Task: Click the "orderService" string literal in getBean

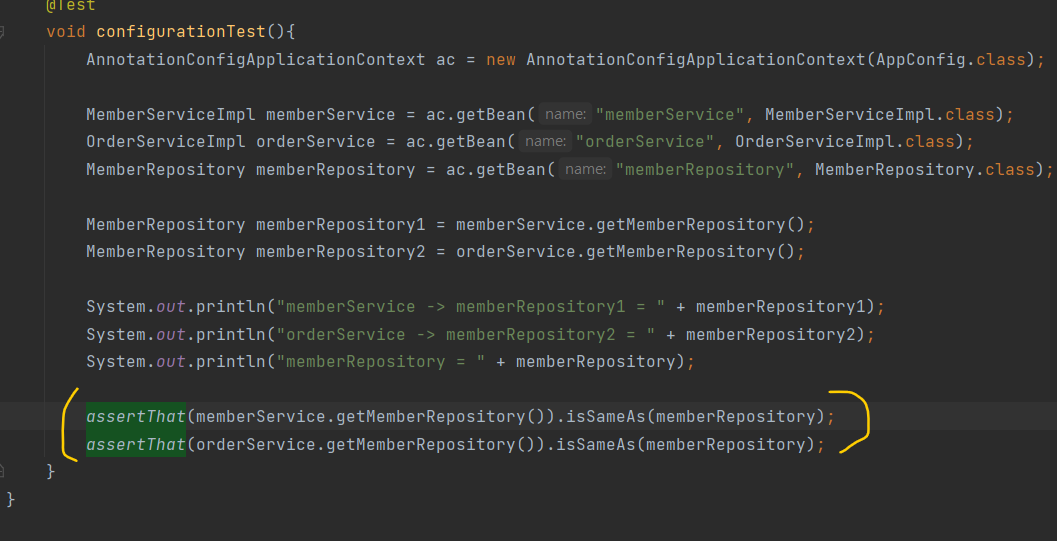Action: [644, 142]
